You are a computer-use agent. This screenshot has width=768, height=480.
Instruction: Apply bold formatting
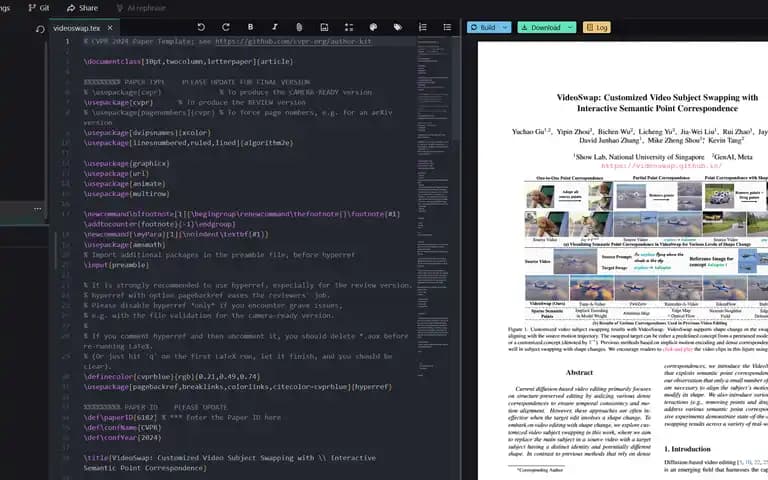tap(250, 27)
